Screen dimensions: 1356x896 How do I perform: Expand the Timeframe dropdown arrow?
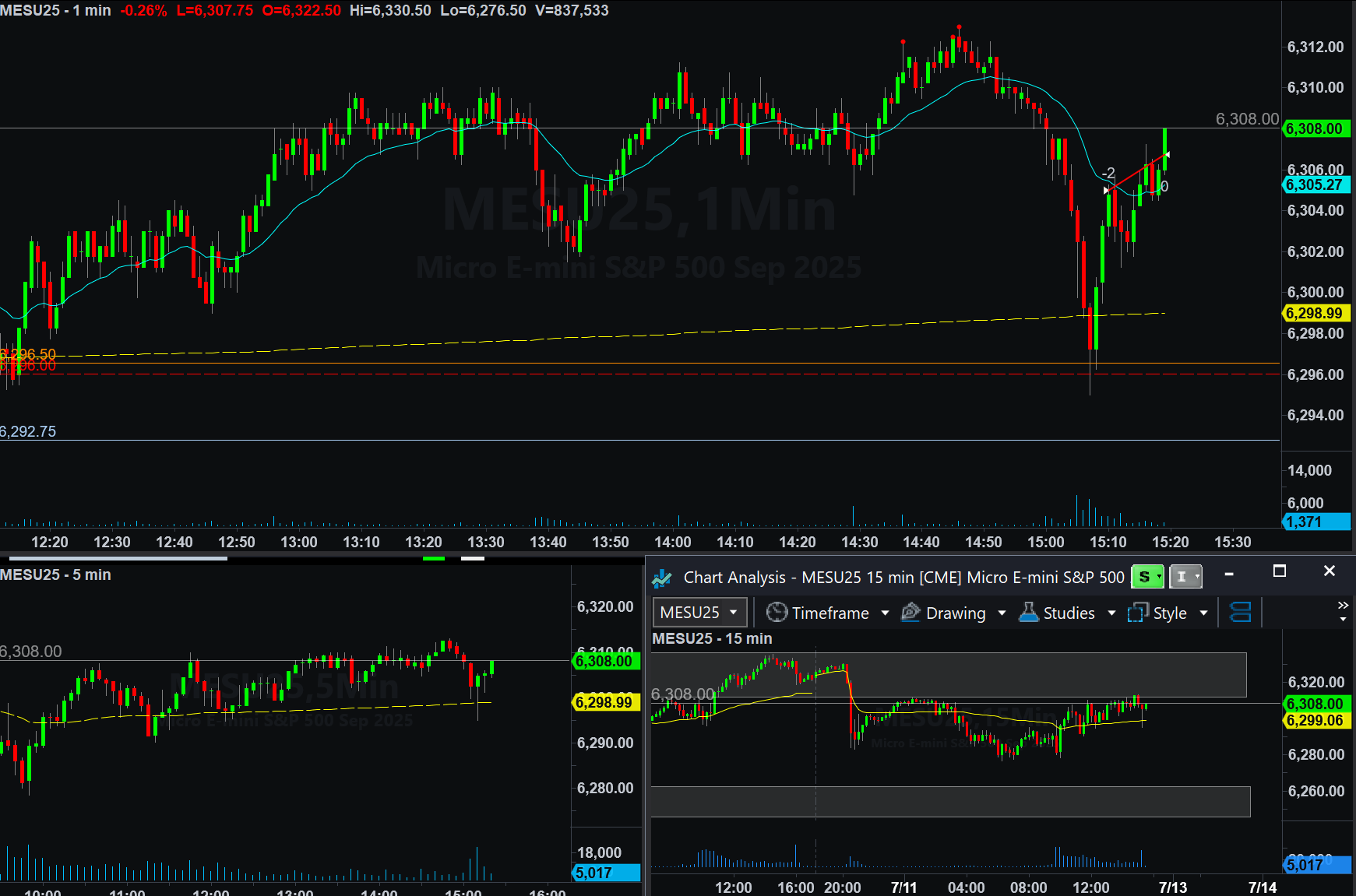point(885,613)
